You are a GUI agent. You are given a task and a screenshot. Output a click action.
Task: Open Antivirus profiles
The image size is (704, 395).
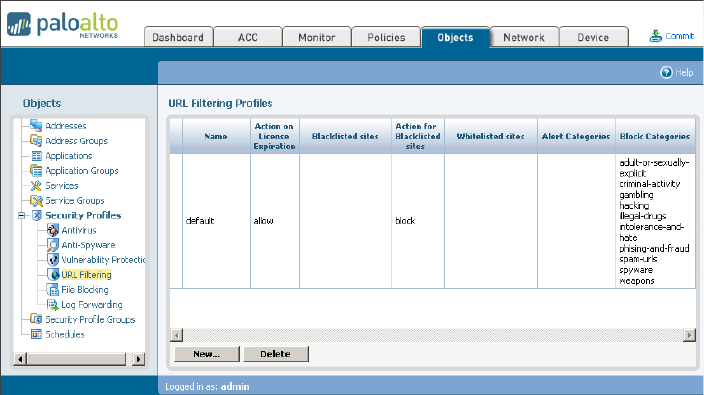click(79, 230)
